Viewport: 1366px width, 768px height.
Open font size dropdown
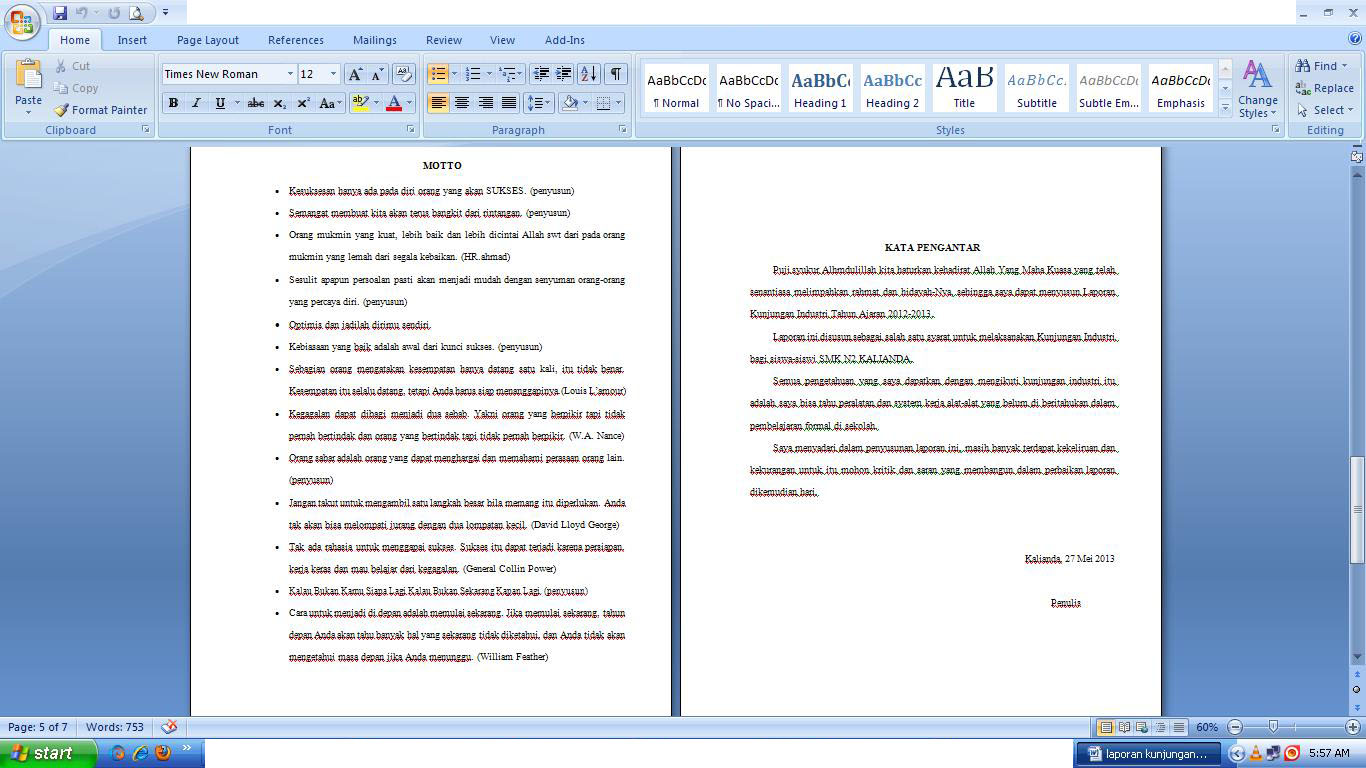click(x=333, y=74)
